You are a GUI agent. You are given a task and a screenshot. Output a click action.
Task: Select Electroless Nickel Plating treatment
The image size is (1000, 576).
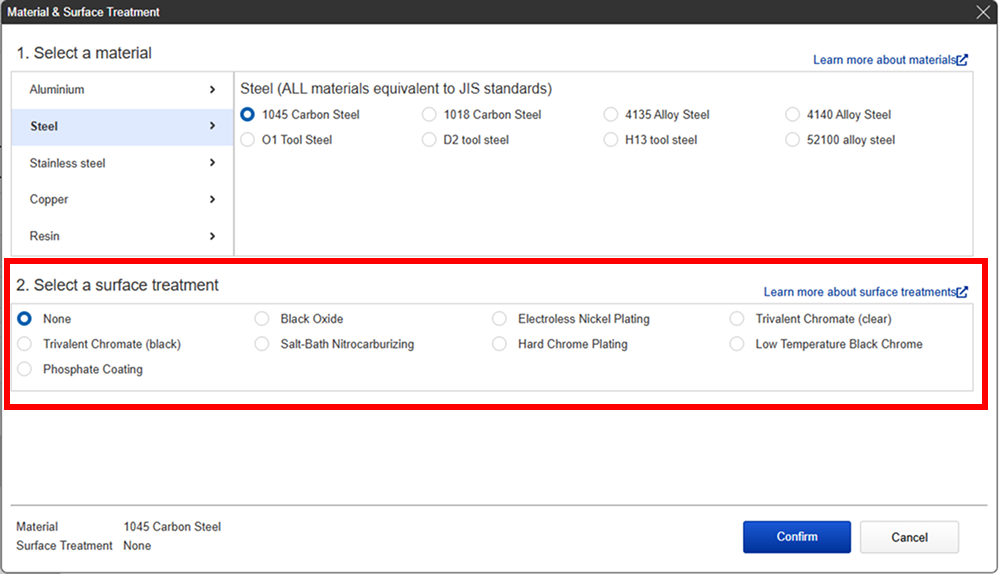pos(499,319)
